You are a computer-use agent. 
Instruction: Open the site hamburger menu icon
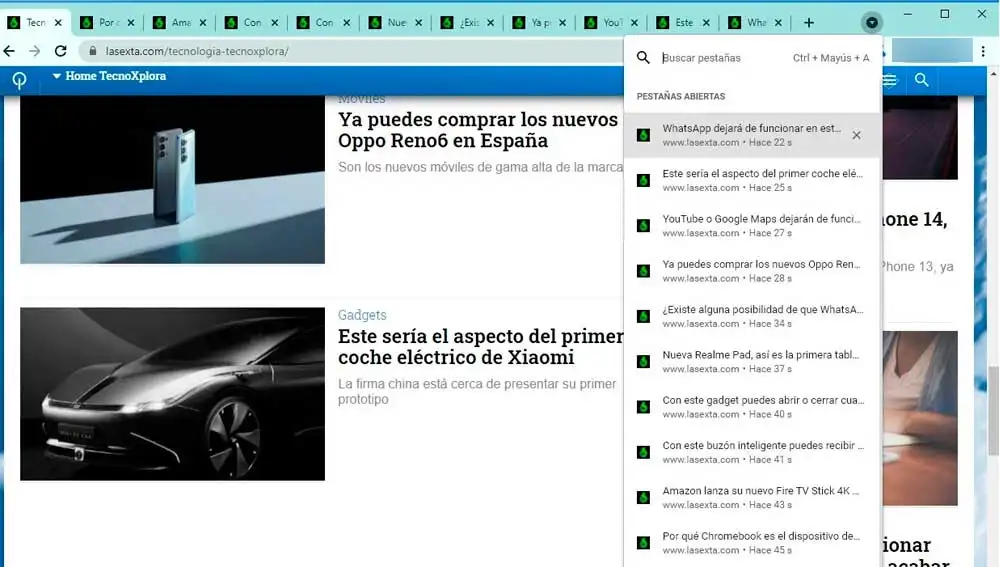point(890,80)
